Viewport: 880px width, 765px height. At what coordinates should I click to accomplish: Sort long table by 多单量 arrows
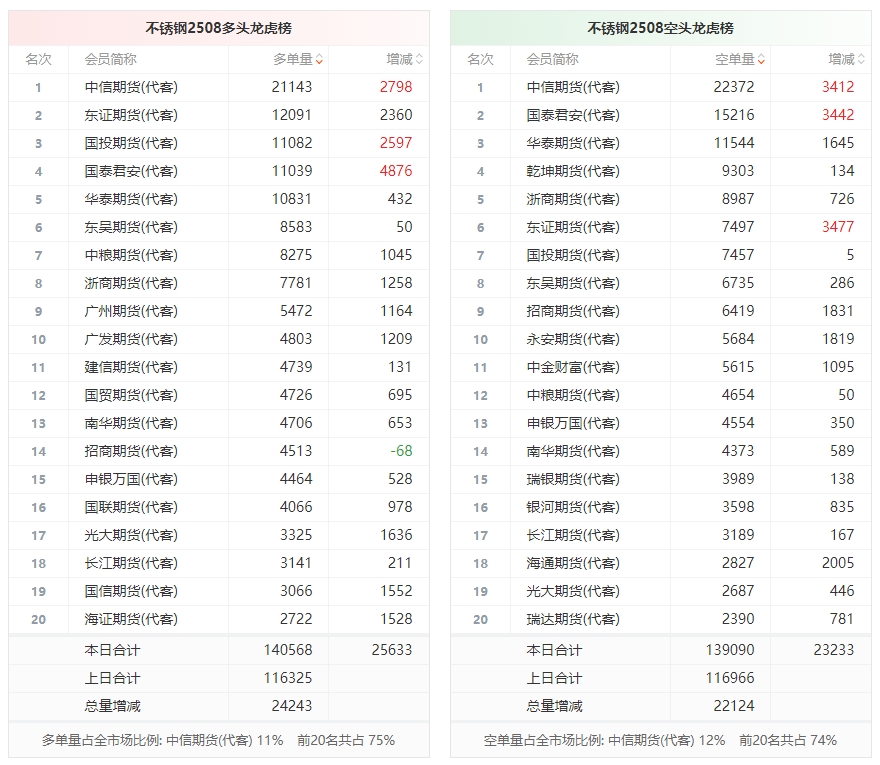coord(319,59)
